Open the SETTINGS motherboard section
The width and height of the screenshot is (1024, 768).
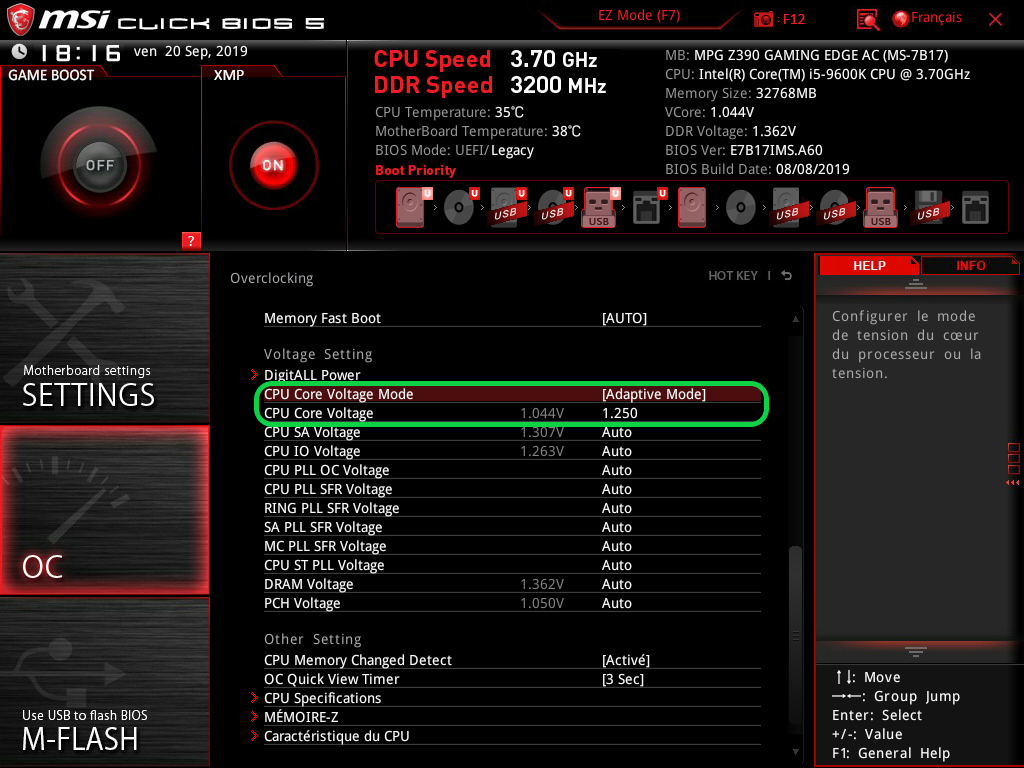[x=104, y=338]
